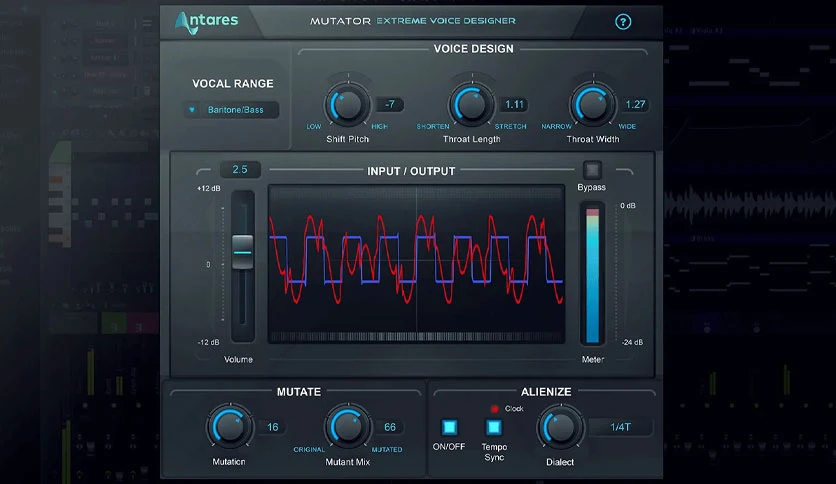Click the WIDE label by Throat Width

point(627,126)
